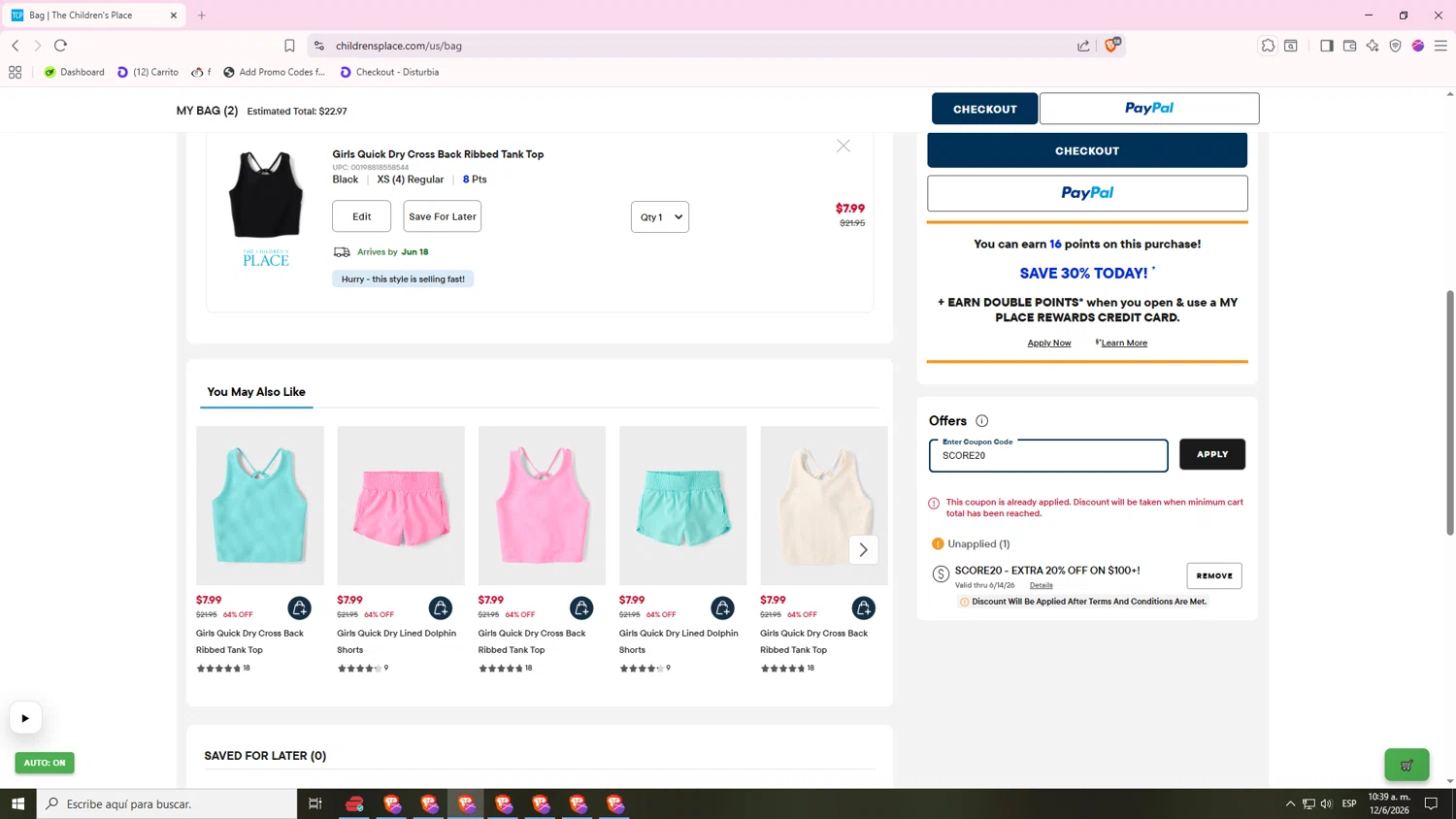Click Save For Later button

click(x=442, y=216)
